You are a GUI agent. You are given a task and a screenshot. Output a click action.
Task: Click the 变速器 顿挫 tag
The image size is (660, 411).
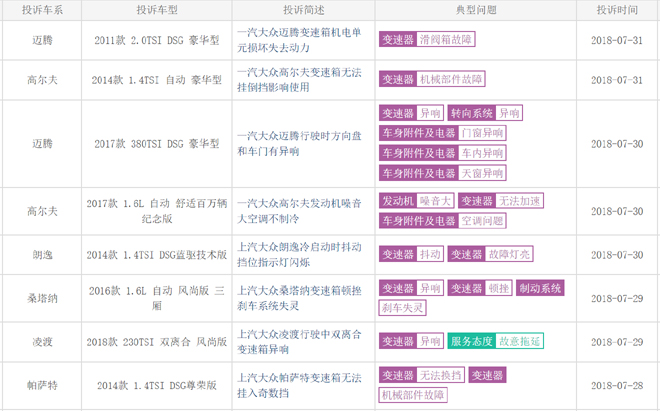click(480, 288)
